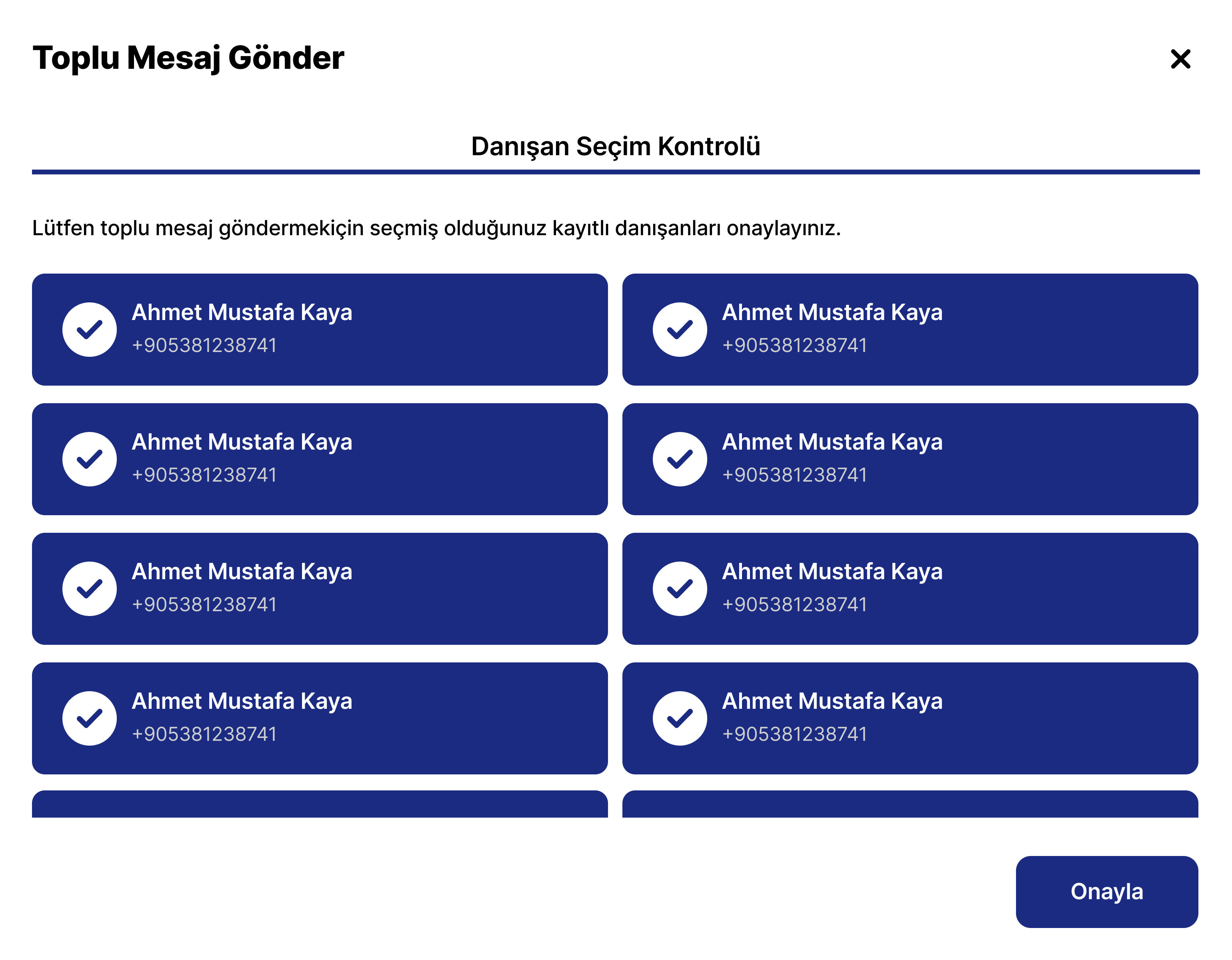Untick the check circle in fourth row's left card
Screen dimensions: 1232x960
pos(90,718)
